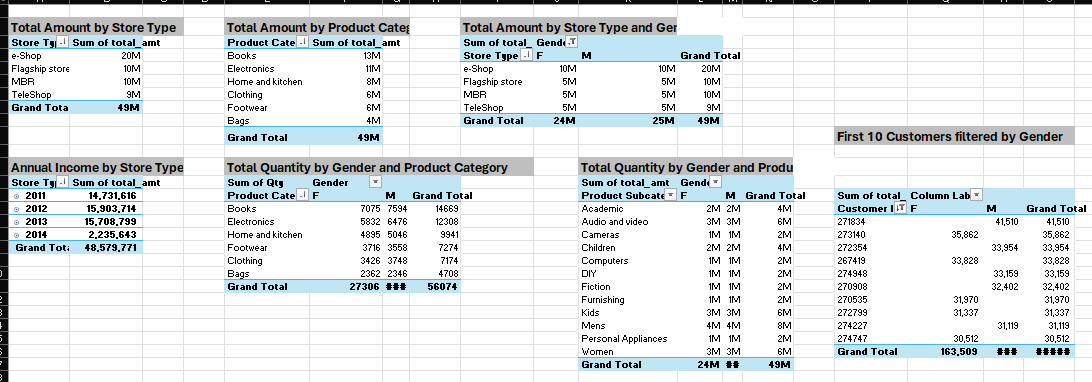Screen dimensions: 1092x382
Task: Open Store Type row filter in Store Type and Gender table
Action: (526, 56)
